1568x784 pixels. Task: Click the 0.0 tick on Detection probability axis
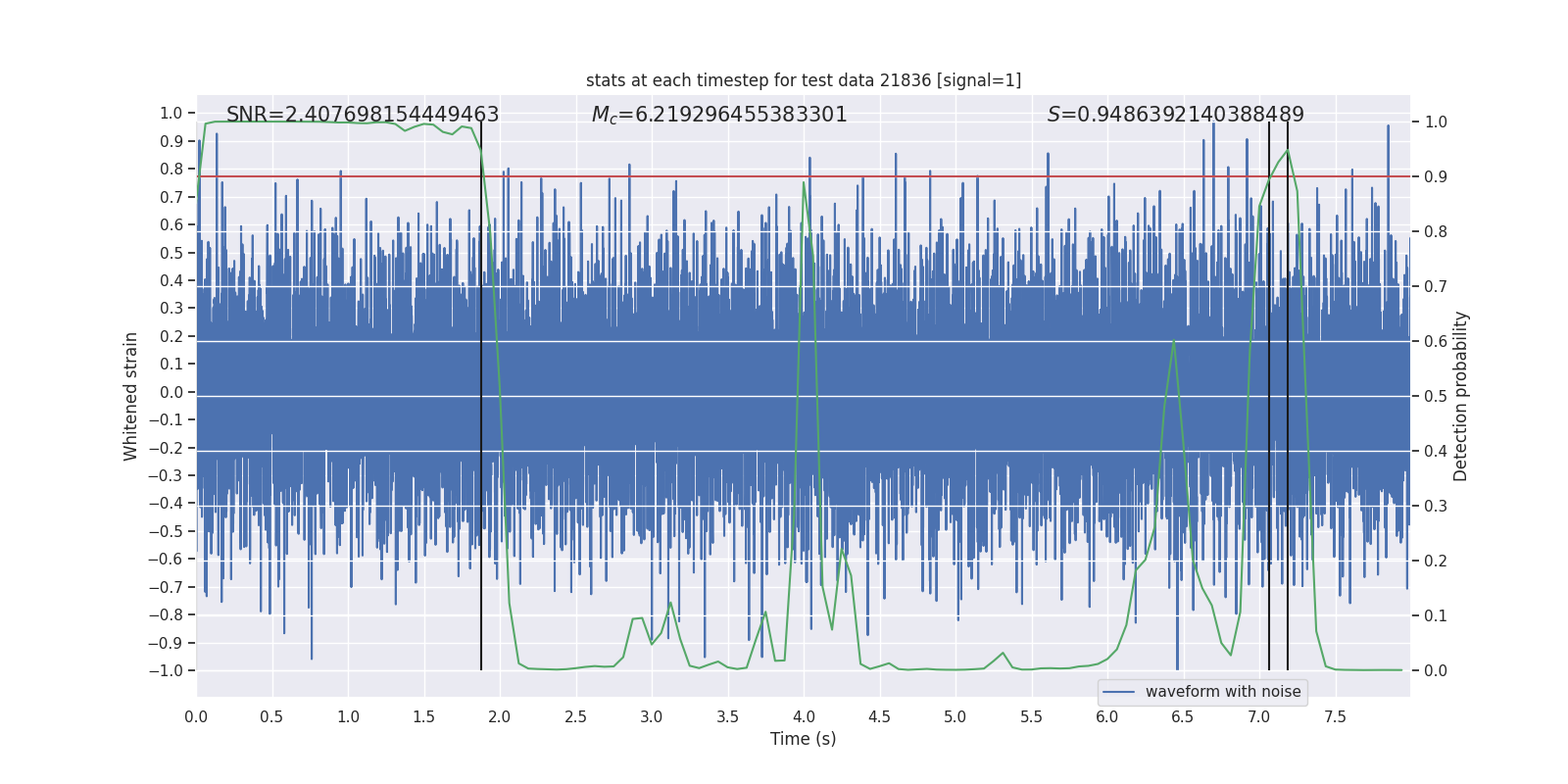[x=1436, y=671]
